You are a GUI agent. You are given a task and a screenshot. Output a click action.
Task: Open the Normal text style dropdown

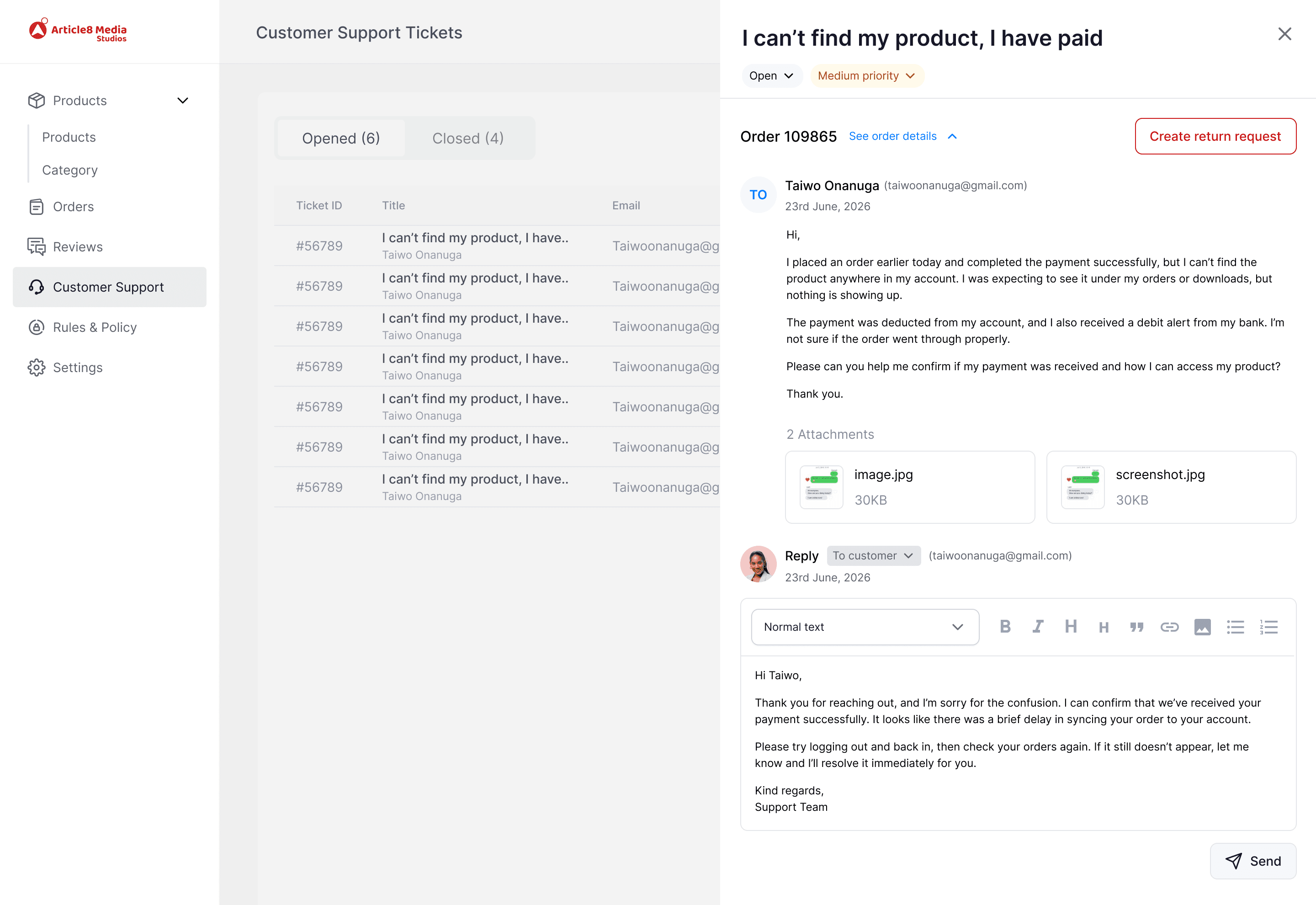point(864,627)
